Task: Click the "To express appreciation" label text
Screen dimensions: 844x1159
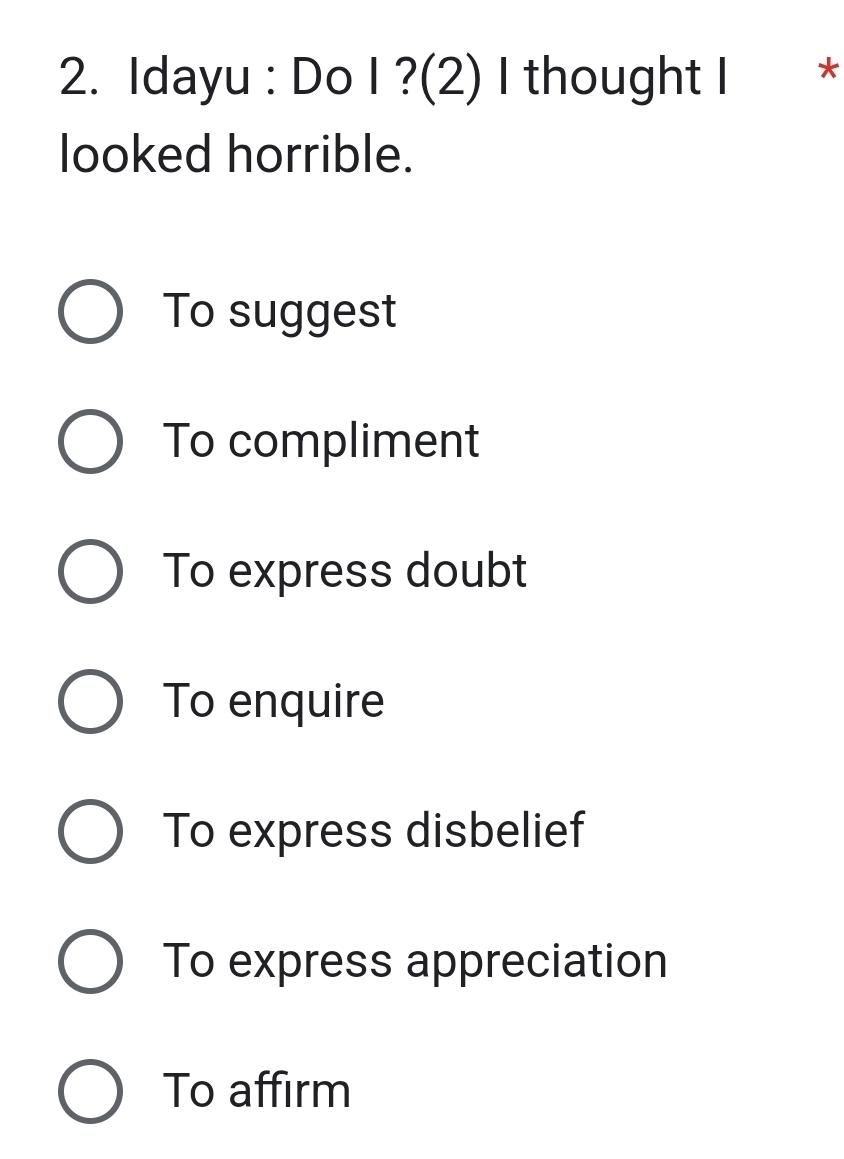Action: click(x=415, y=961)
